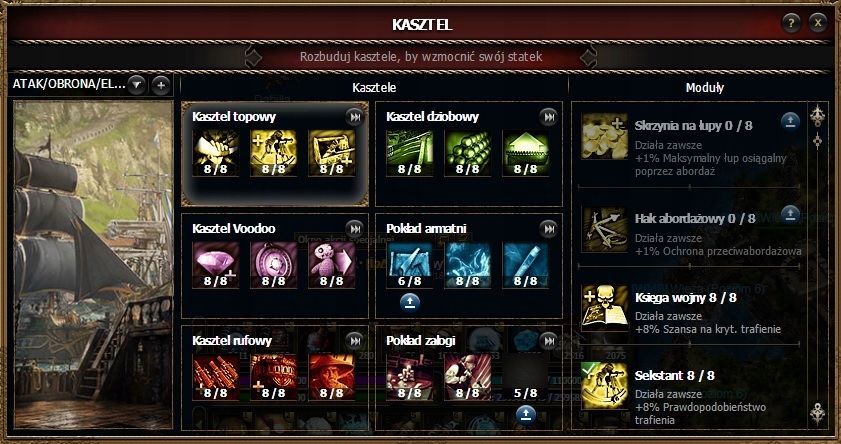Click the bottom scroll ornament in the Moduły list
841x444 pixels.
coord(817,413)
